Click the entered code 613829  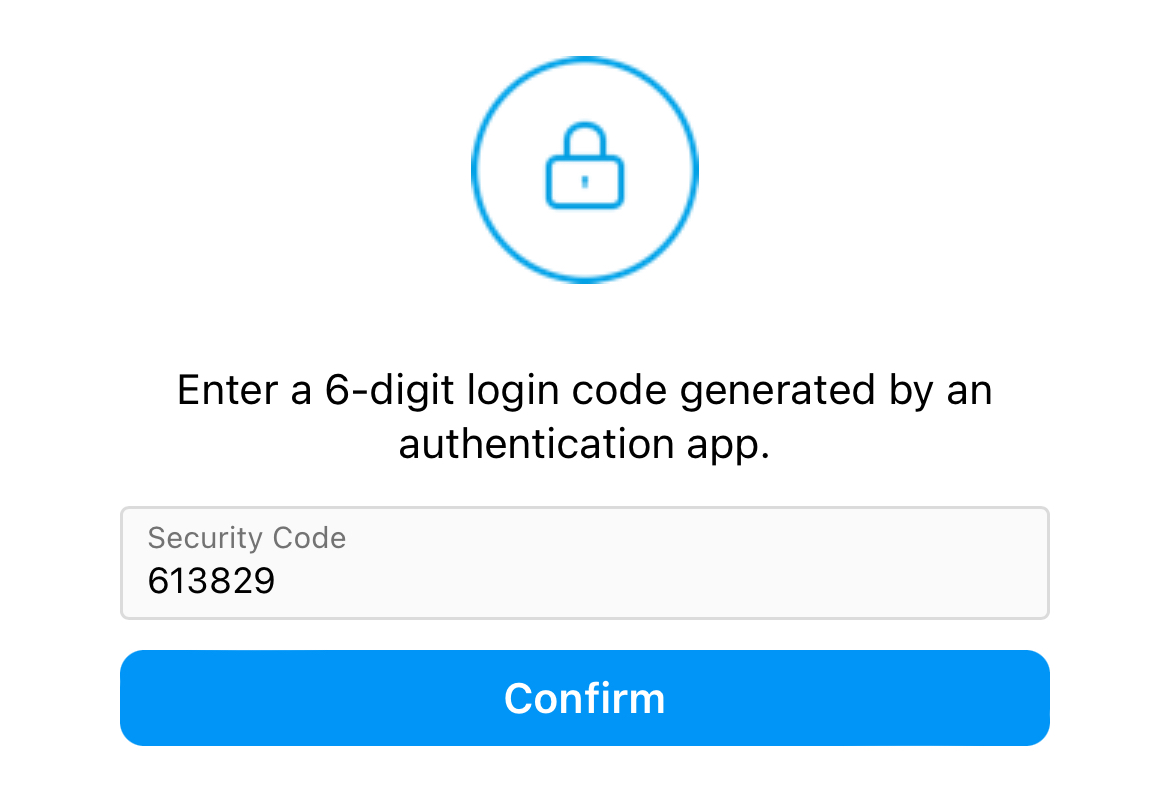tap(211, 581)
